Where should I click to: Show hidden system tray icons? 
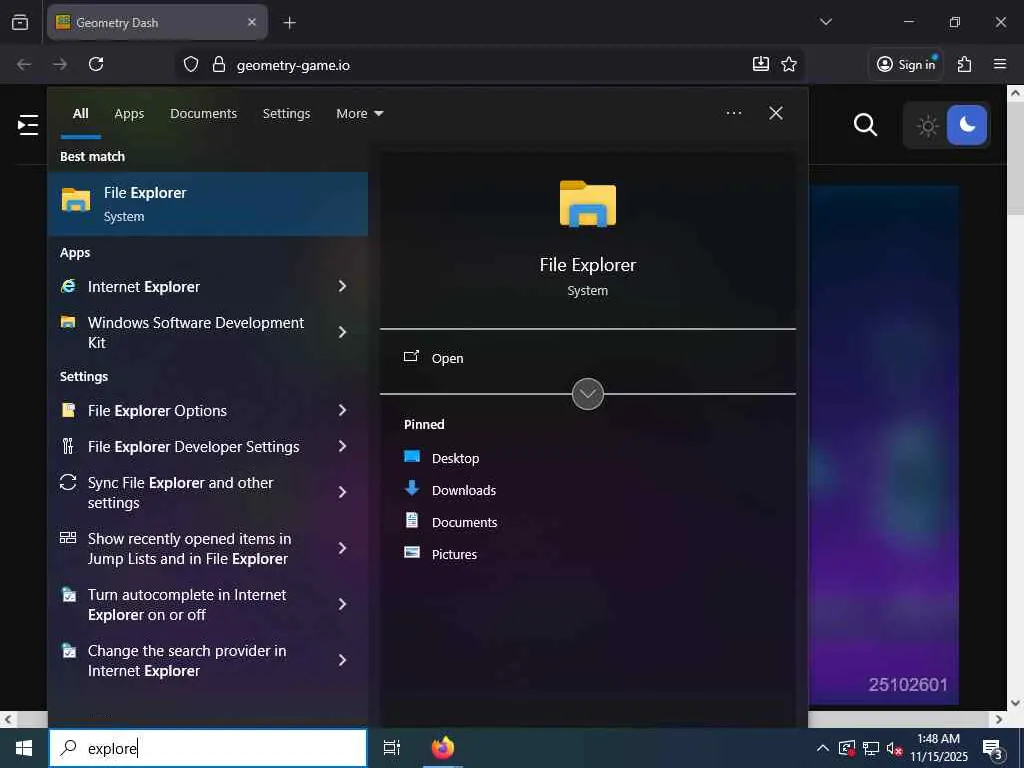823,748
